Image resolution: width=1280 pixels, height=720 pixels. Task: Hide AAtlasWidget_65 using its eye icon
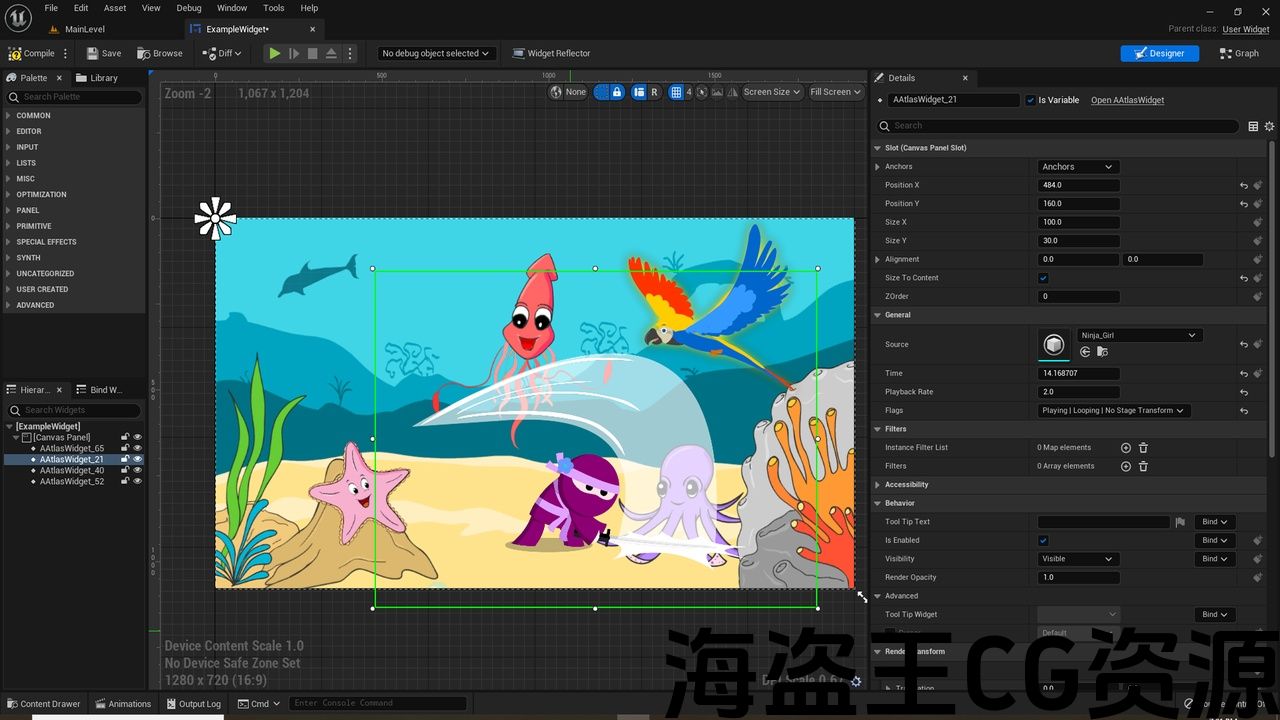138,448
